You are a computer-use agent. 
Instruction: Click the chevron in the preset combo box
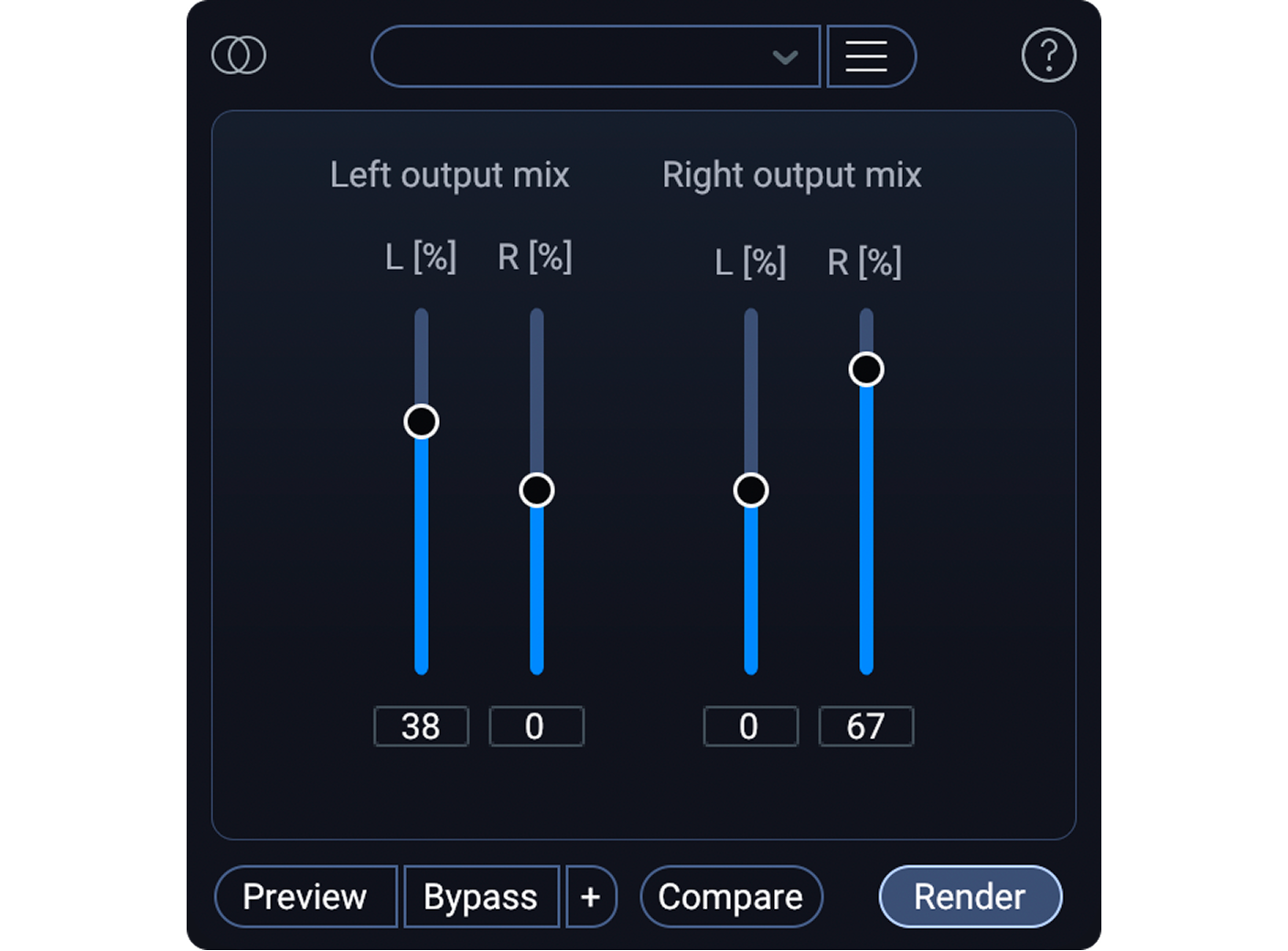(785, 57)
